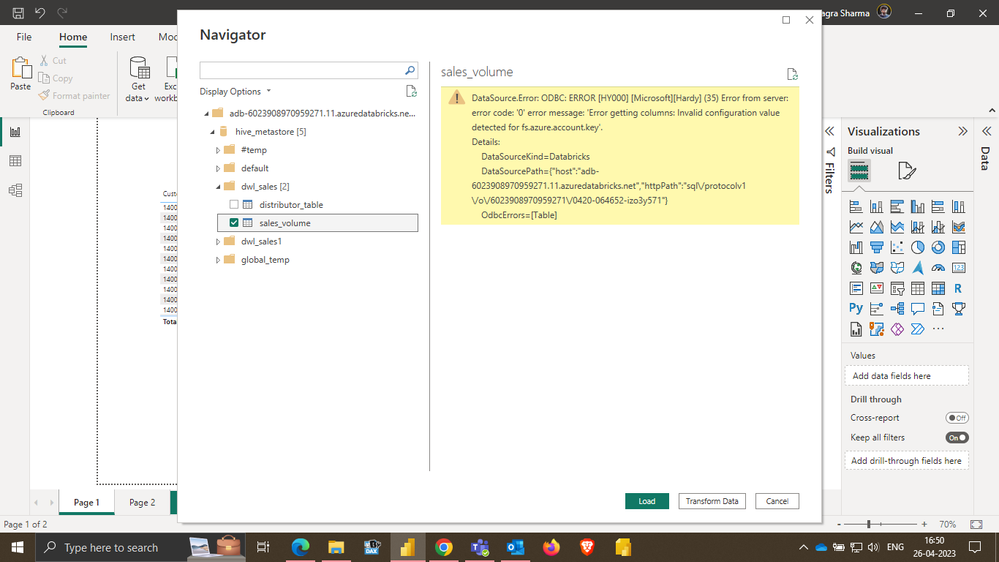Click the Transform Data button
This screenshot has height=562, width=999.
pos(711,501)
